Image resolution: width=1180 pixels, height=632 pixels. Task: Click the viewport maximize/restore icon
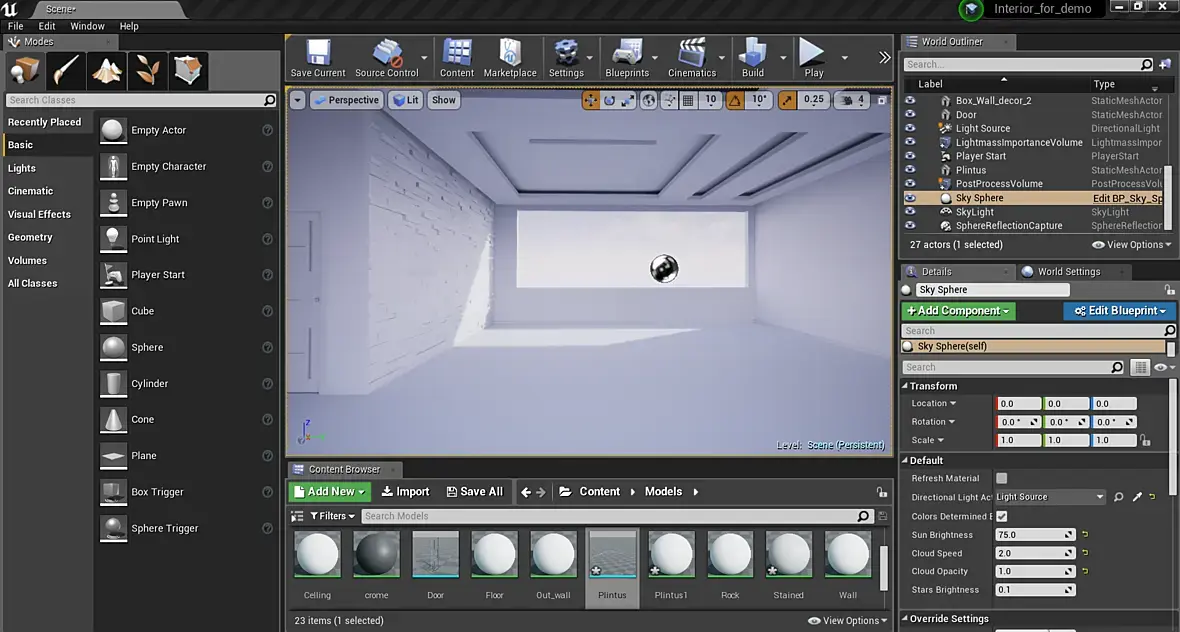pos(882,100)
